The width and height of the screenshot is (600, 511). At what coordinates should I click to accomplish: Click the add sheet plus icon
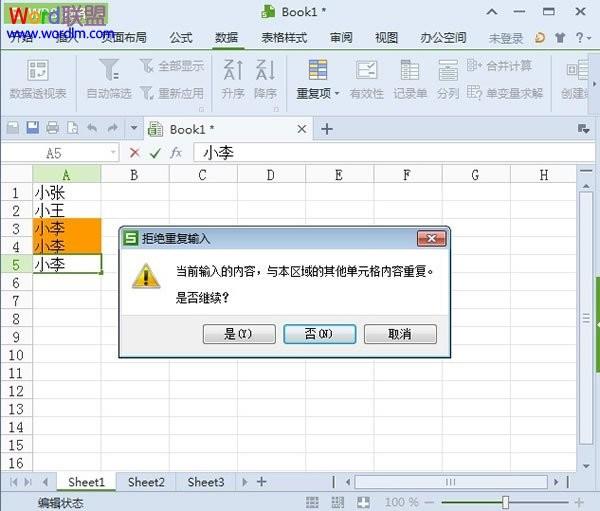coord(261,482)
